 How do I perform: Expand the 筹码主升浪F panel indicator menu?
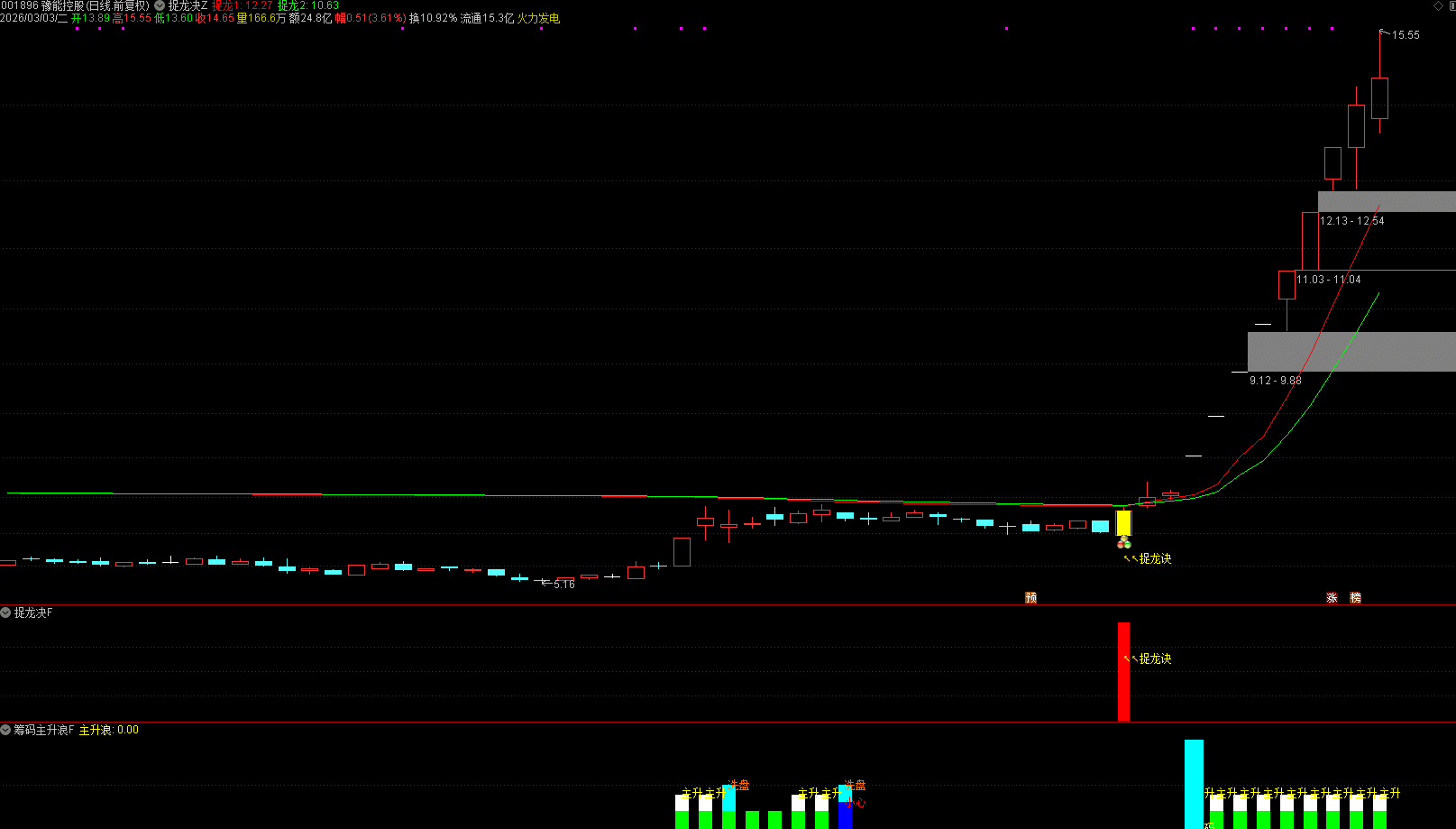coord(5,730)
